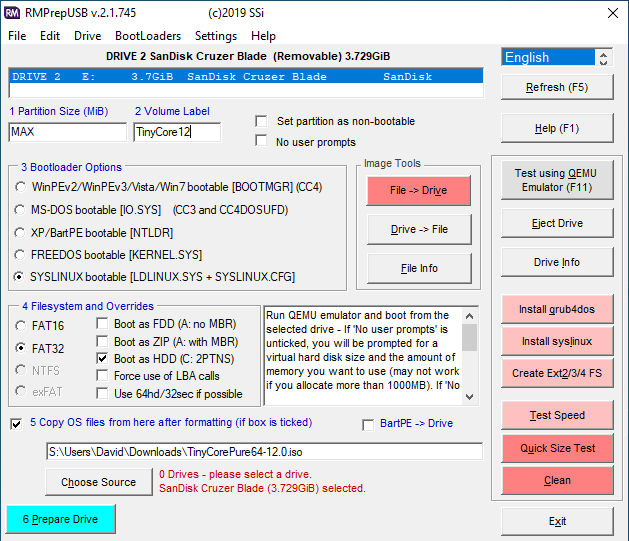Click Install grub4dos button
Viewport: 629px width, 541px height.
tap(557, 309)
